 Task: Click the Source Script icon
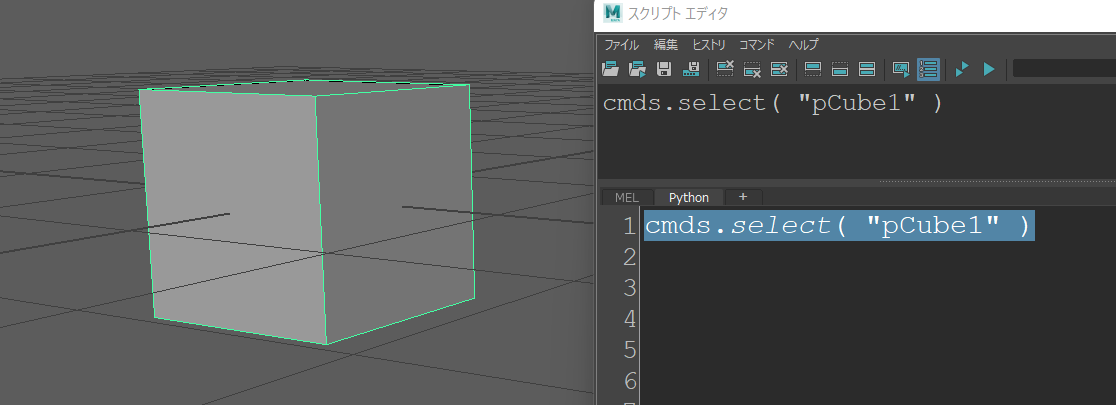(637, 69)
